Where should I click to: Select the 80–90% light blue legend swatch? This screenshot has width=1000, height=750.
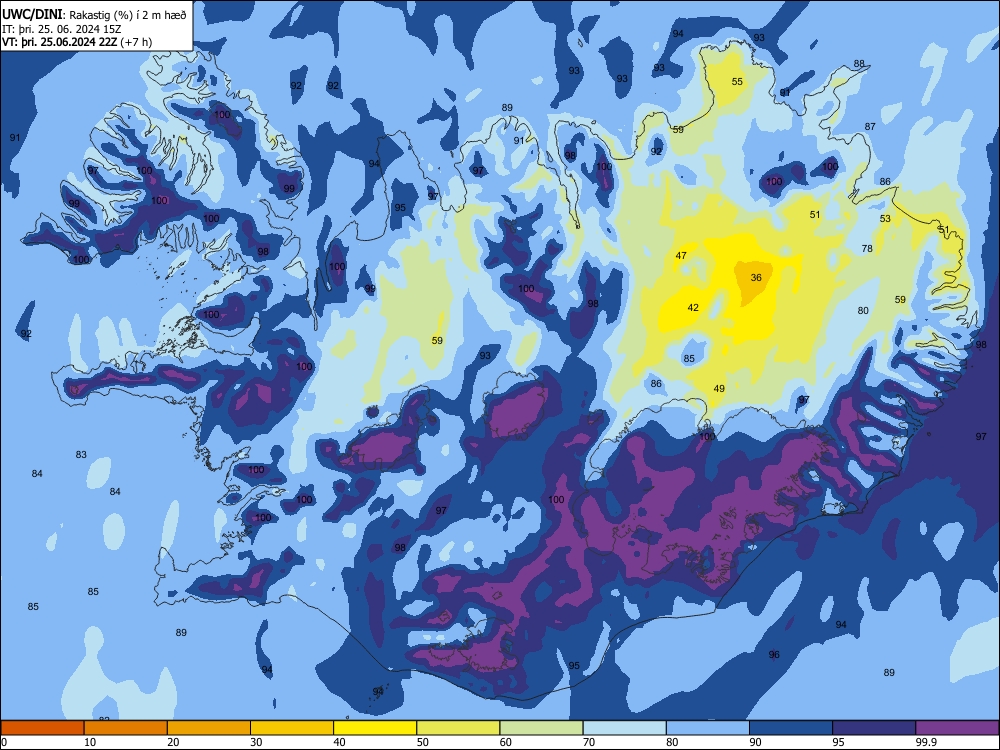pyautogui.click(x=708, y=728)
